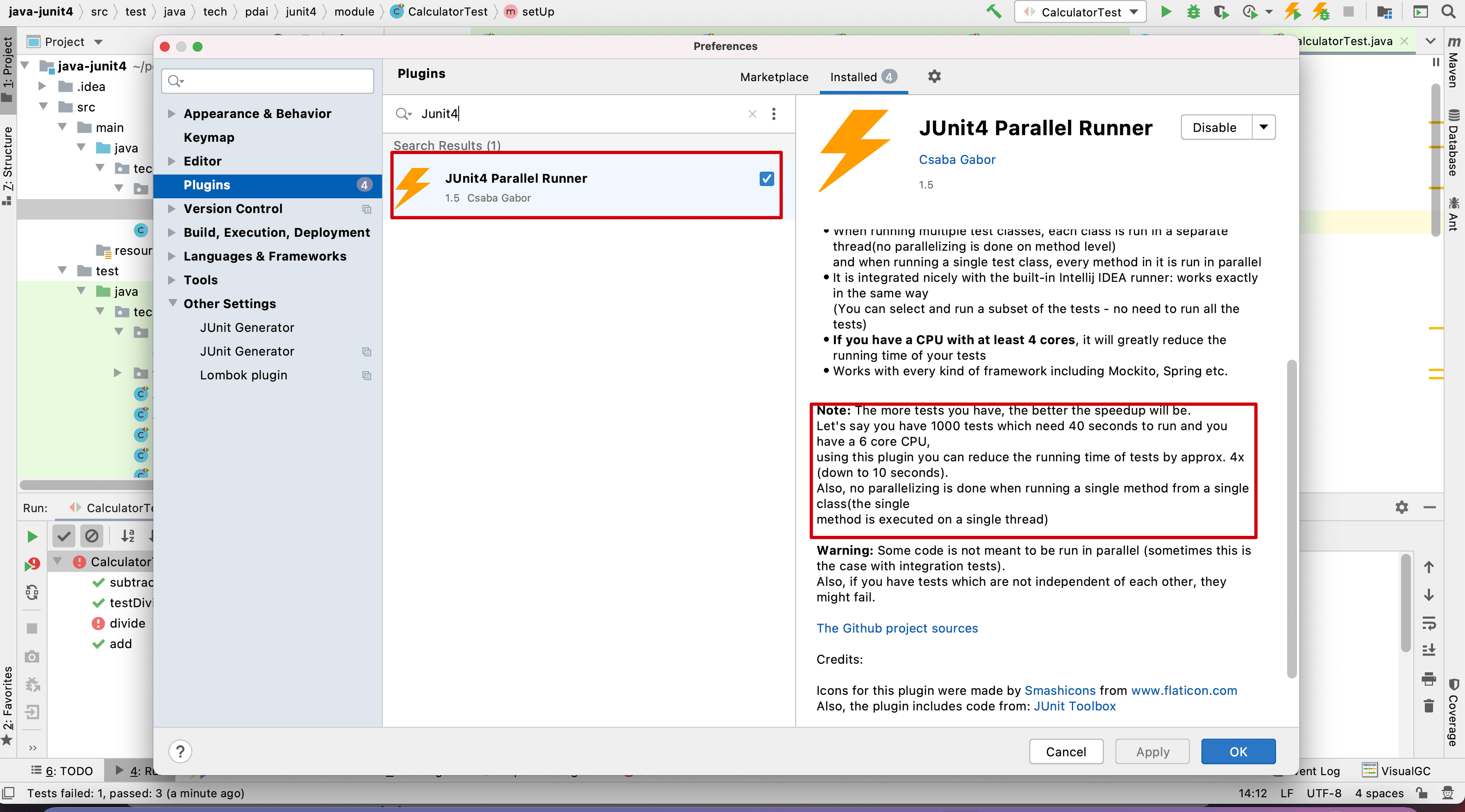Click the OK button
Viewport: 1465px width, 812px height.
1238,751
